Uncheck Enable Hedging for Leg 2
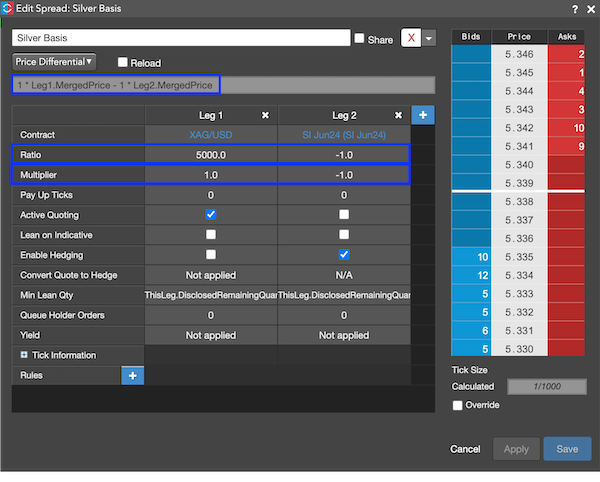 [344, 254]
